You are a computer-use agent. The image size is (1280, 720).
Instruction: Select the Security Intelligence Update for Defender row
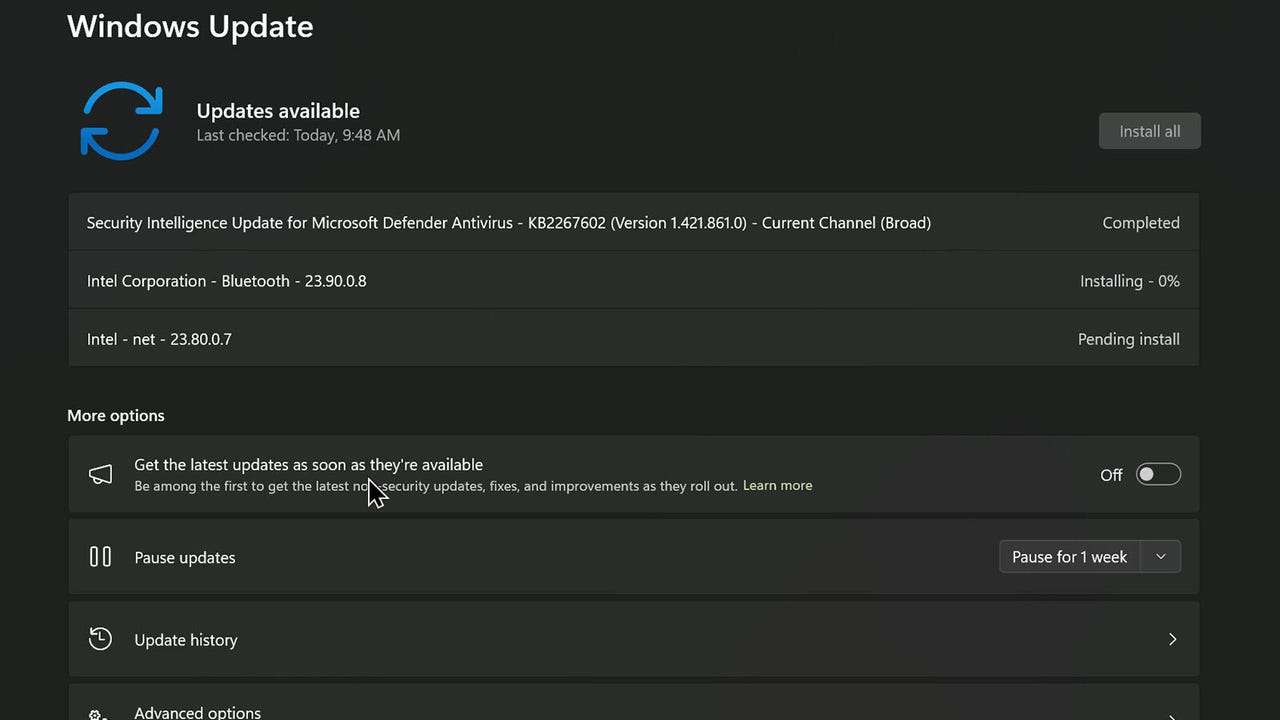click(x=633, y=222)
